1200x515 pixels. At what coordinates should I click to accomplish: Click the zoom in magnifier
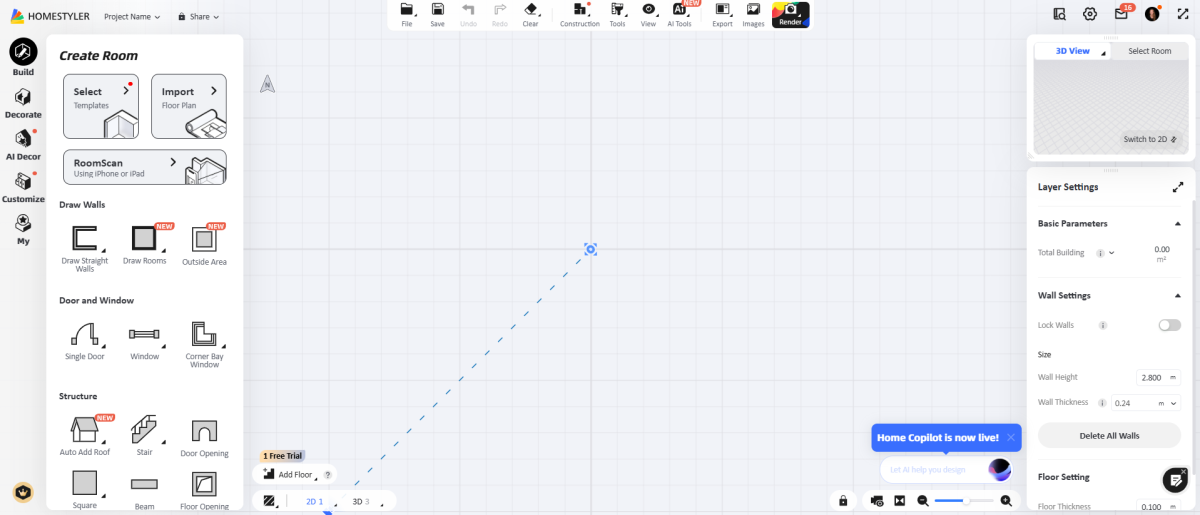[x=1006, y=500]
